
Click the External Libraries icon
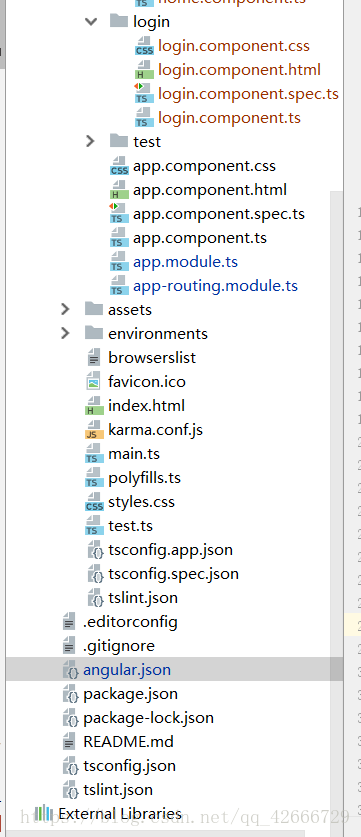[44, 814]
